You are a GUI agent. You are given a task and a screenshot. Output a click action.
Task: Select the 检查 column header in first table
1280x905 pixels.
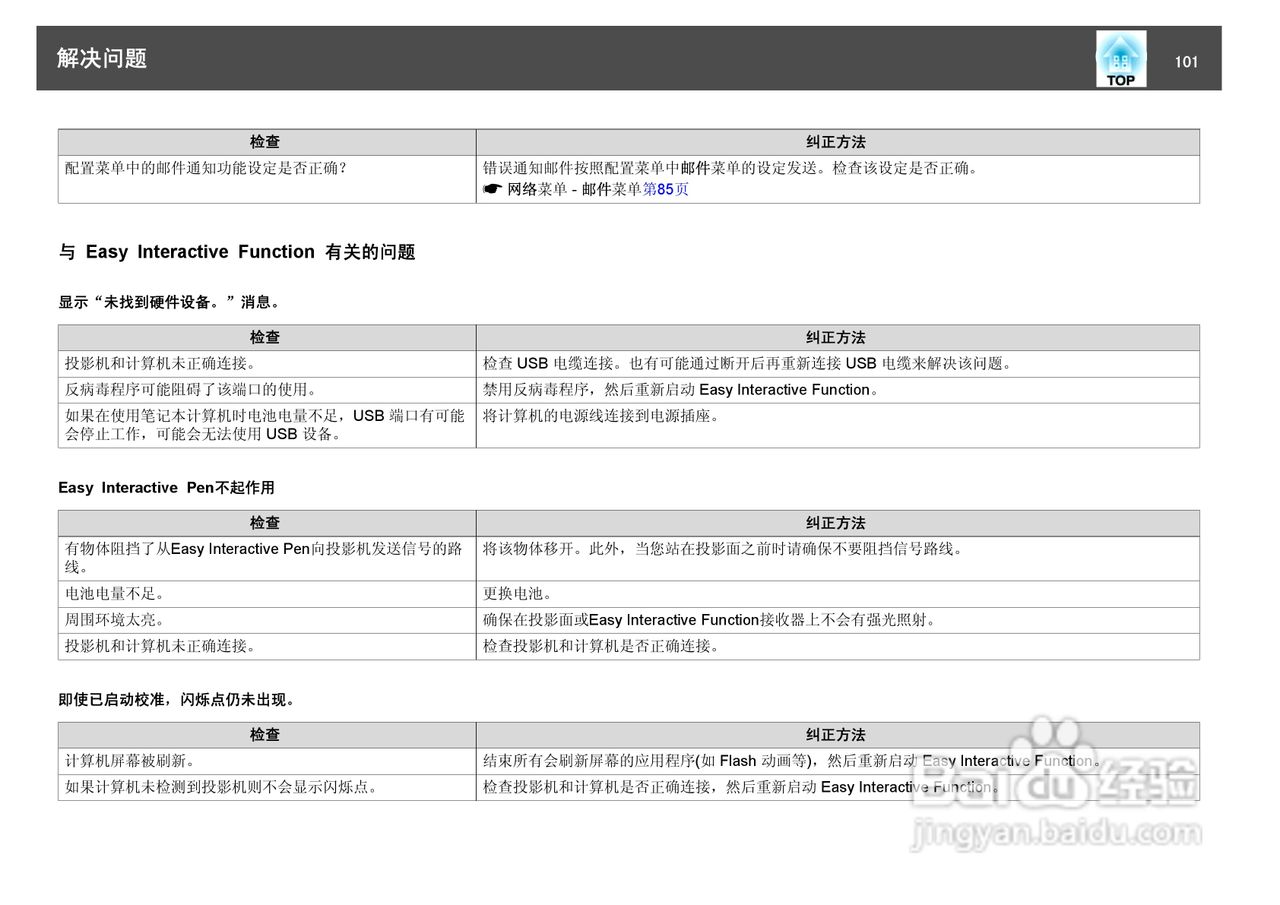point(266,142)
